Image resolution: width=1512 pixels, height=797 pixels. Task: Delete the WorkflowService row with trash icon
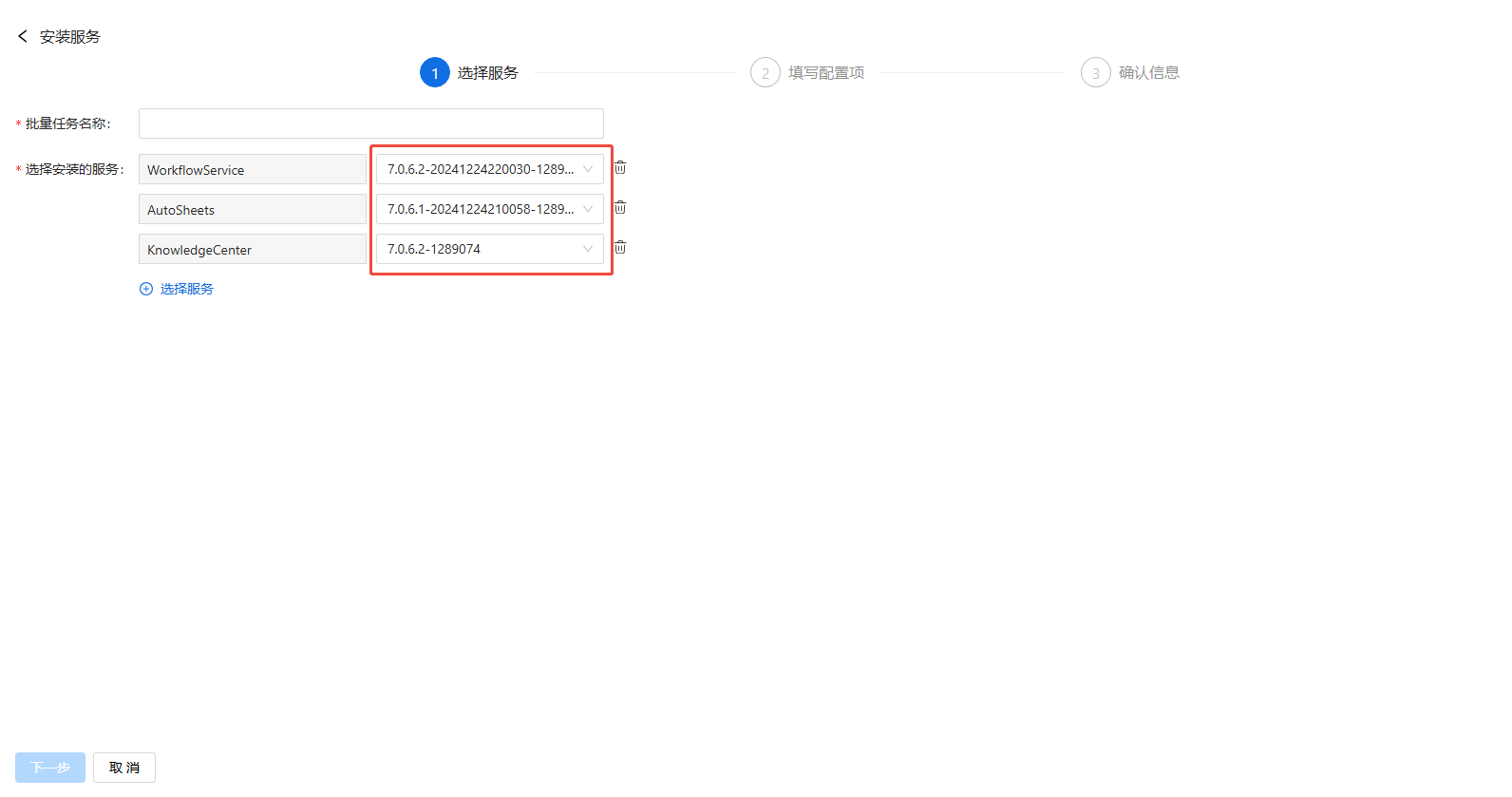(620, 168)
